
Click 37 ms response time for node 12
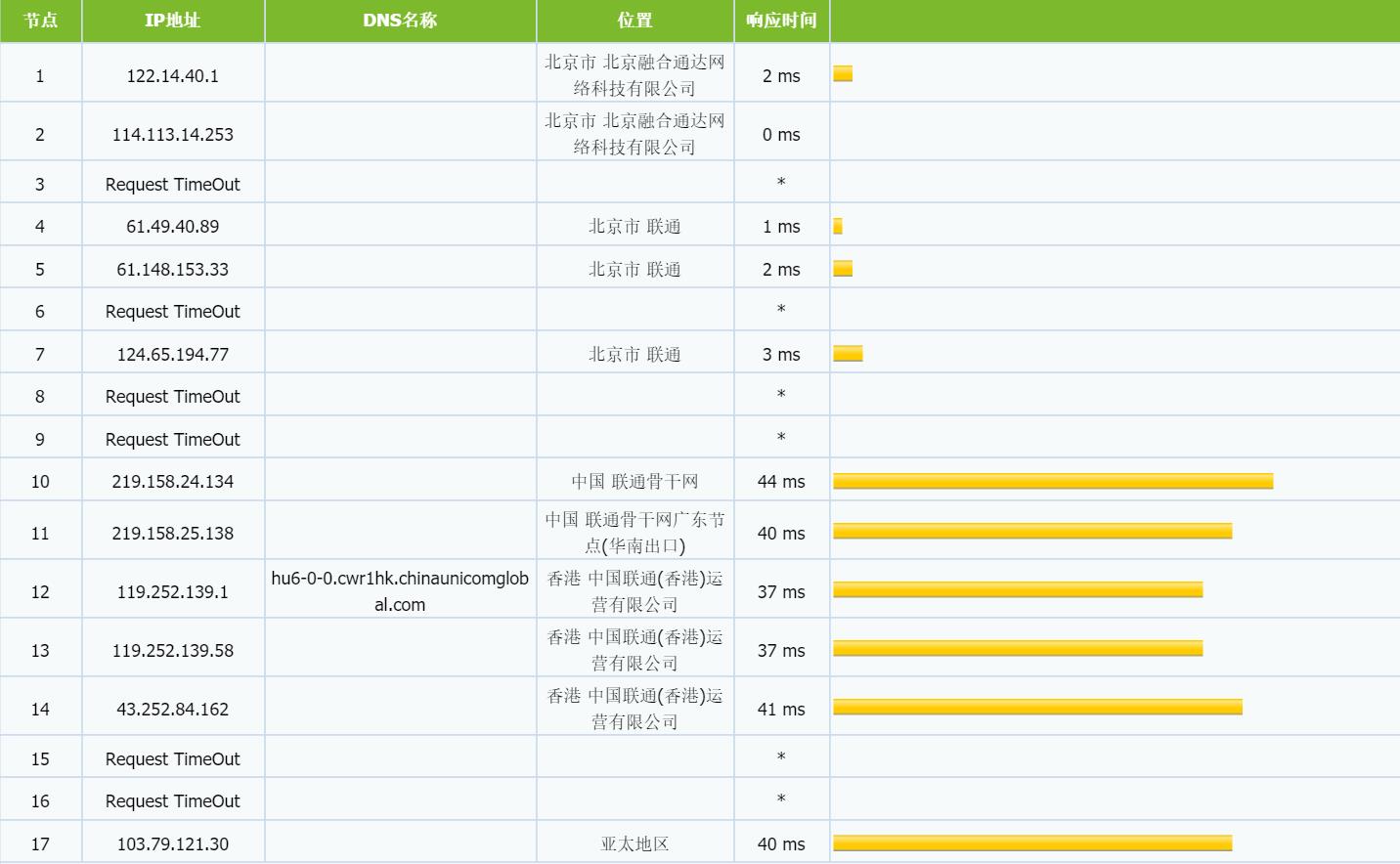tap(781, 592)
